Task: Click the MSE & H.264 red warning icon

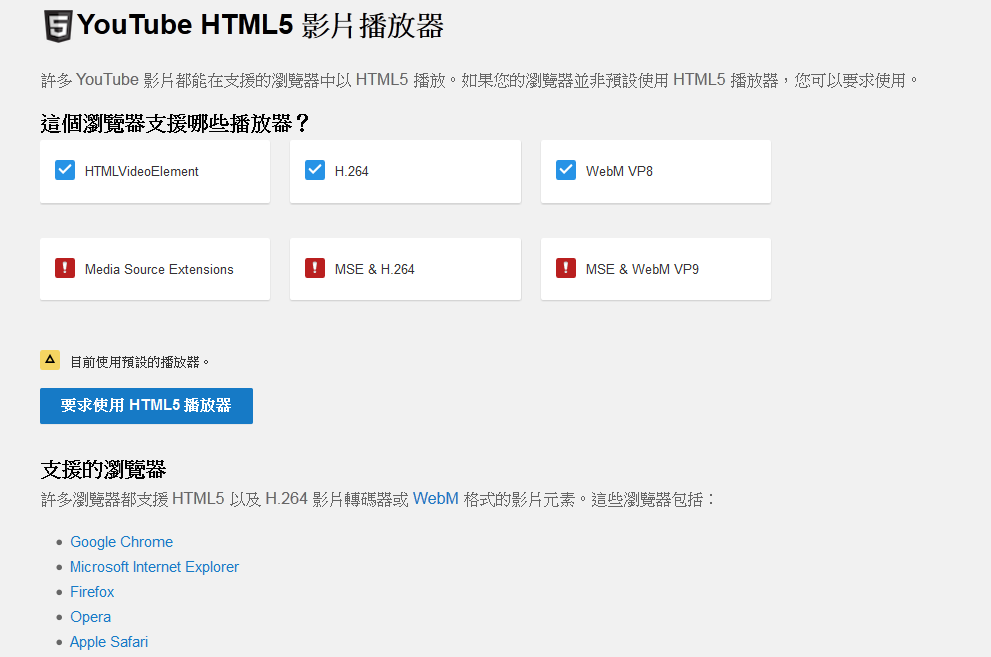Action: coord(315,268)
